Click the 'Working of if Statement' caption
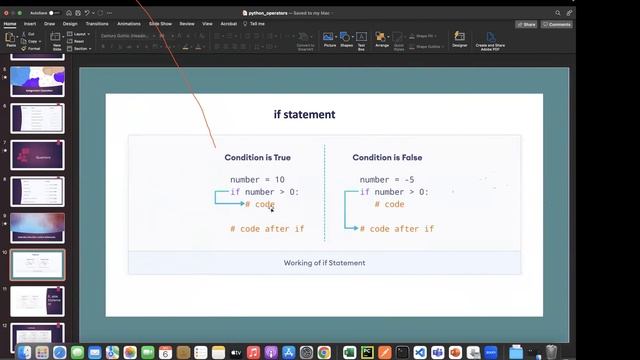 point(324,263)
